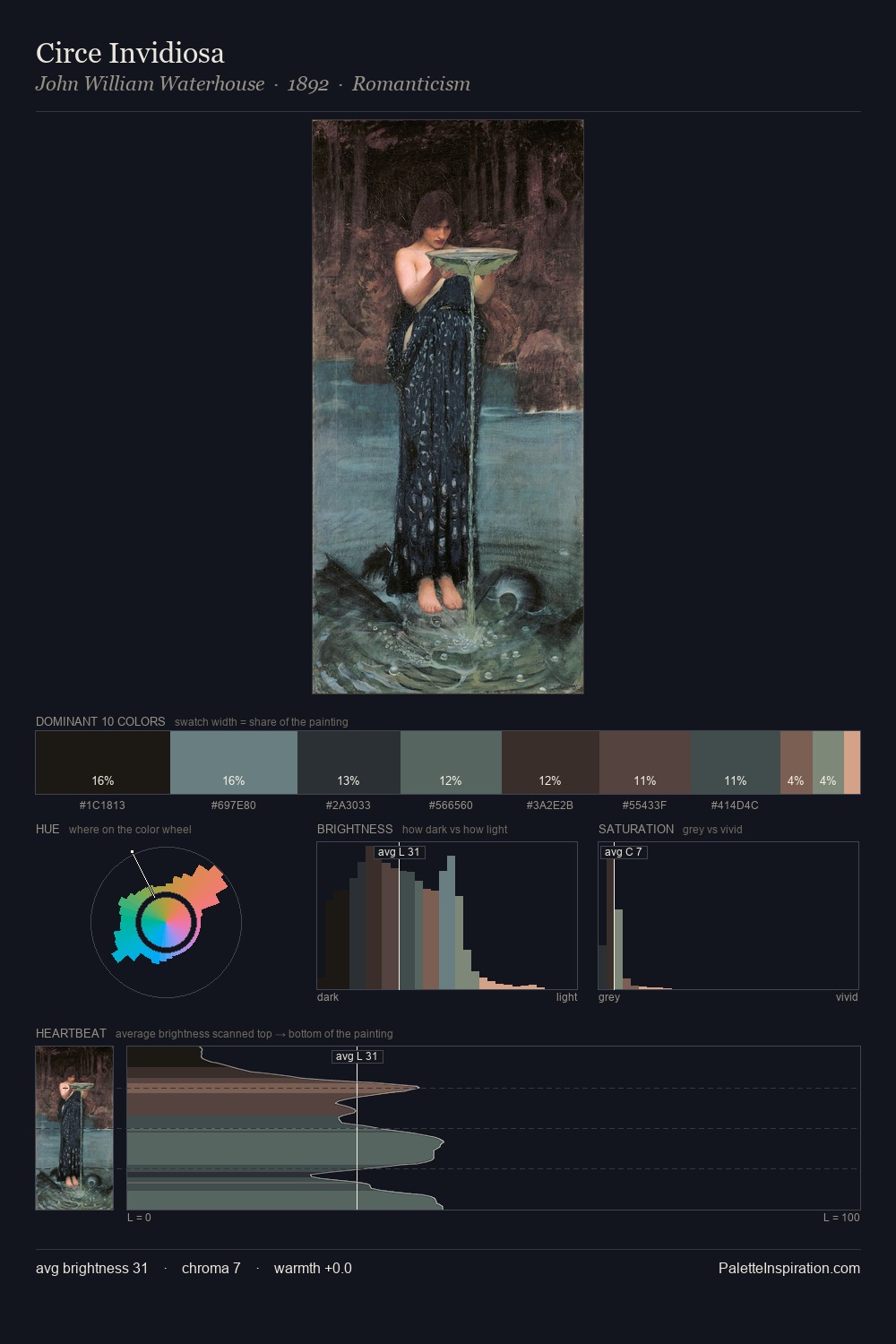The height and width of the screenshot is (1344, 896).
Task: Click hex code label #2A3033
Action: [349, 805]
